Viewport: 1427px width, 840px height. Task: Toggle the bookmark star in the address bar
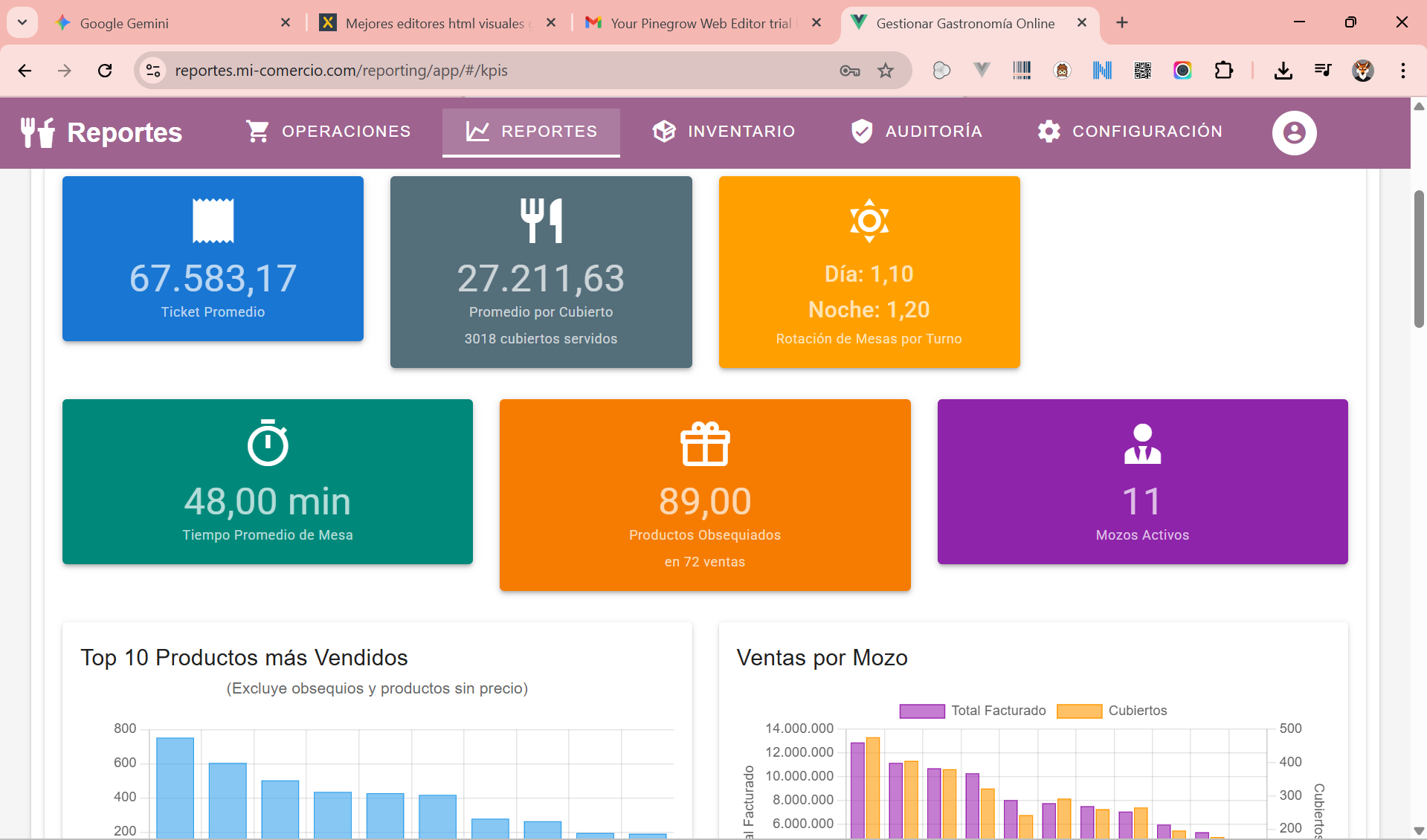(886, 70)
